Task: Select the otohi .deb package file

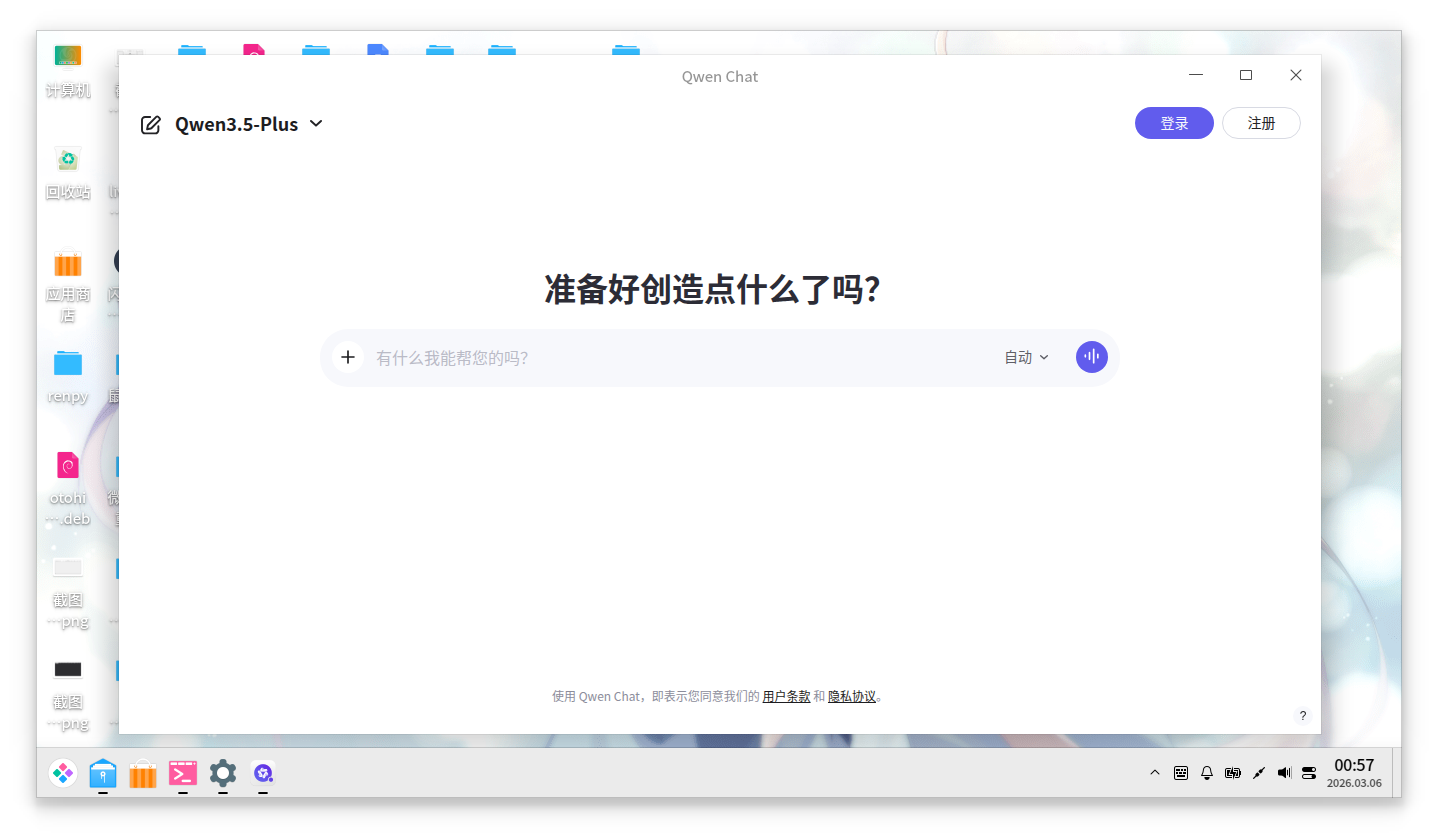Action: coord(68,488)
